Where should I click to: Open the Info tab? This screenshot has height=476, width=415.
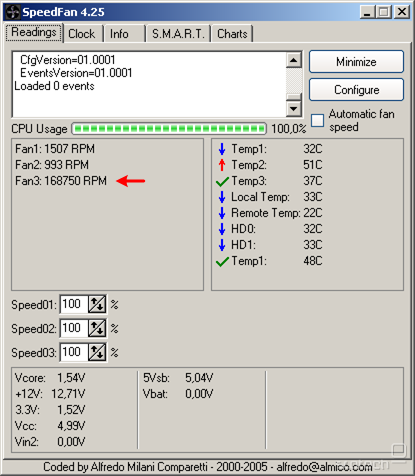point(124,34)
